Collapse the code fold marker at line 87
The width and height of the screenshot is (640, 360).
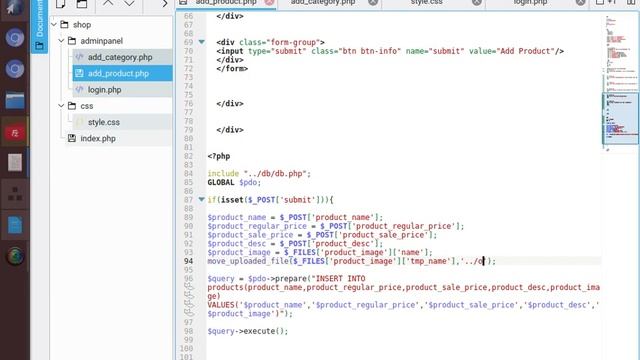202,199
